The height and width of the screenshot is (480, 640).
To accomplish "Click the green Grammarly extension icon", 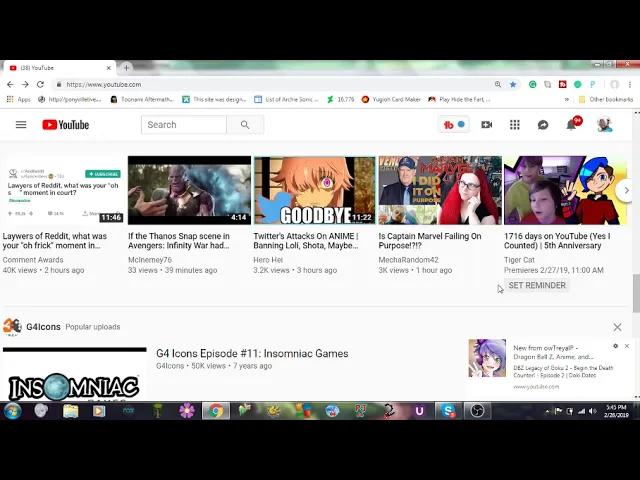I will 533,84.
